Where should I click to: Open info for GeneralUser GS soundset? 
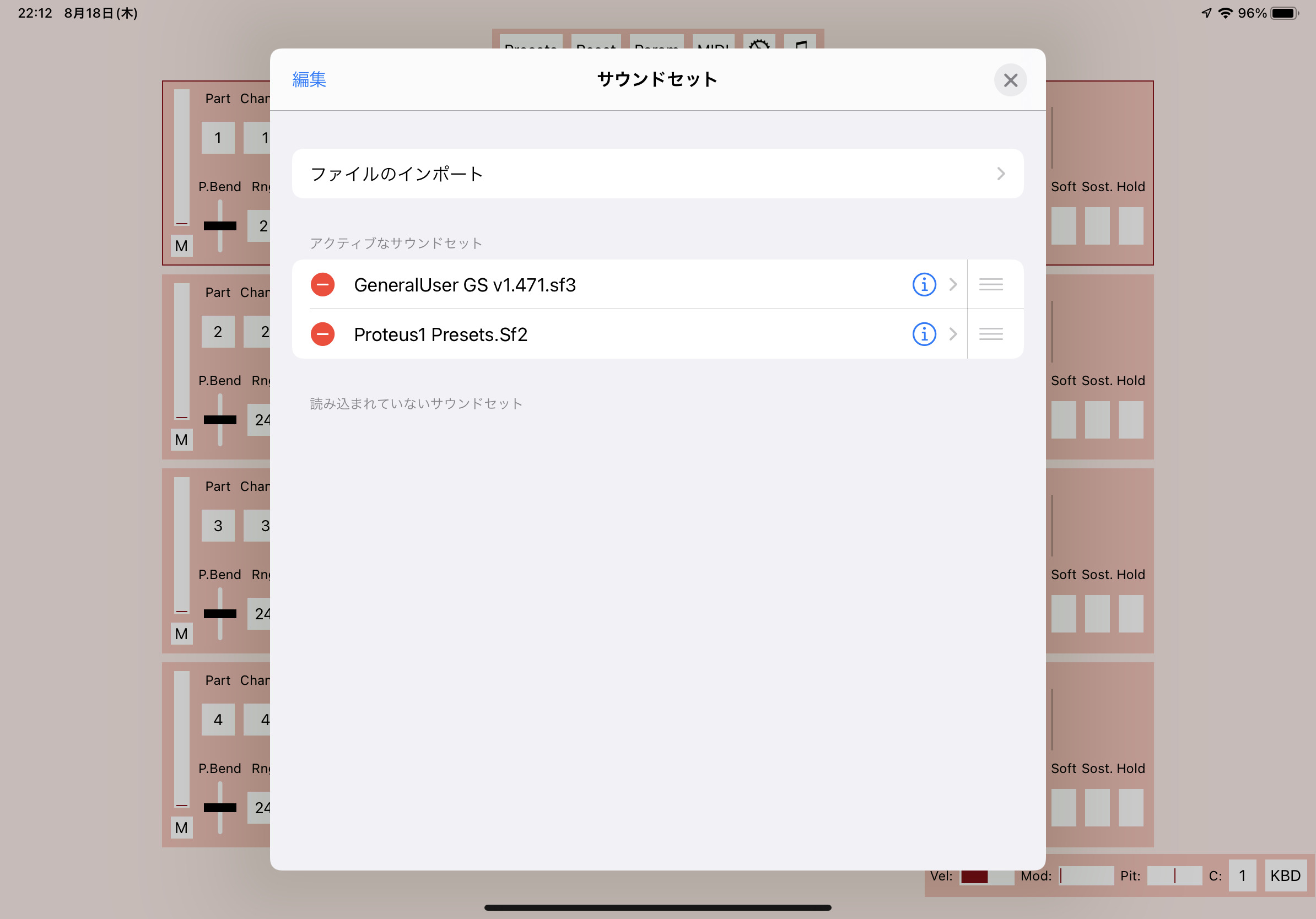coord(924,285)
